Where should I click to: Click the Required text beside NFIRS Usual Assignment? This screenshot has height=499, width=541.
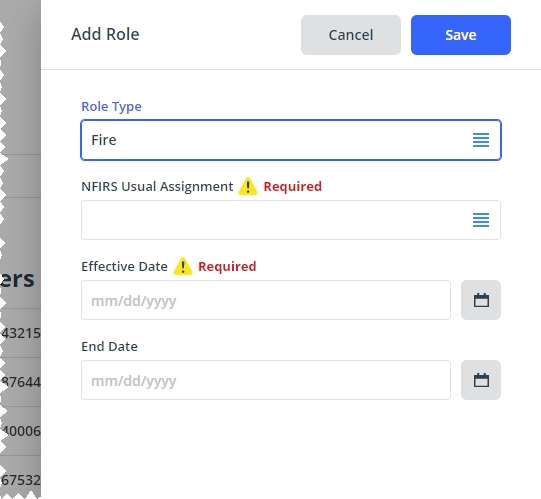click(x=293, y=186)
